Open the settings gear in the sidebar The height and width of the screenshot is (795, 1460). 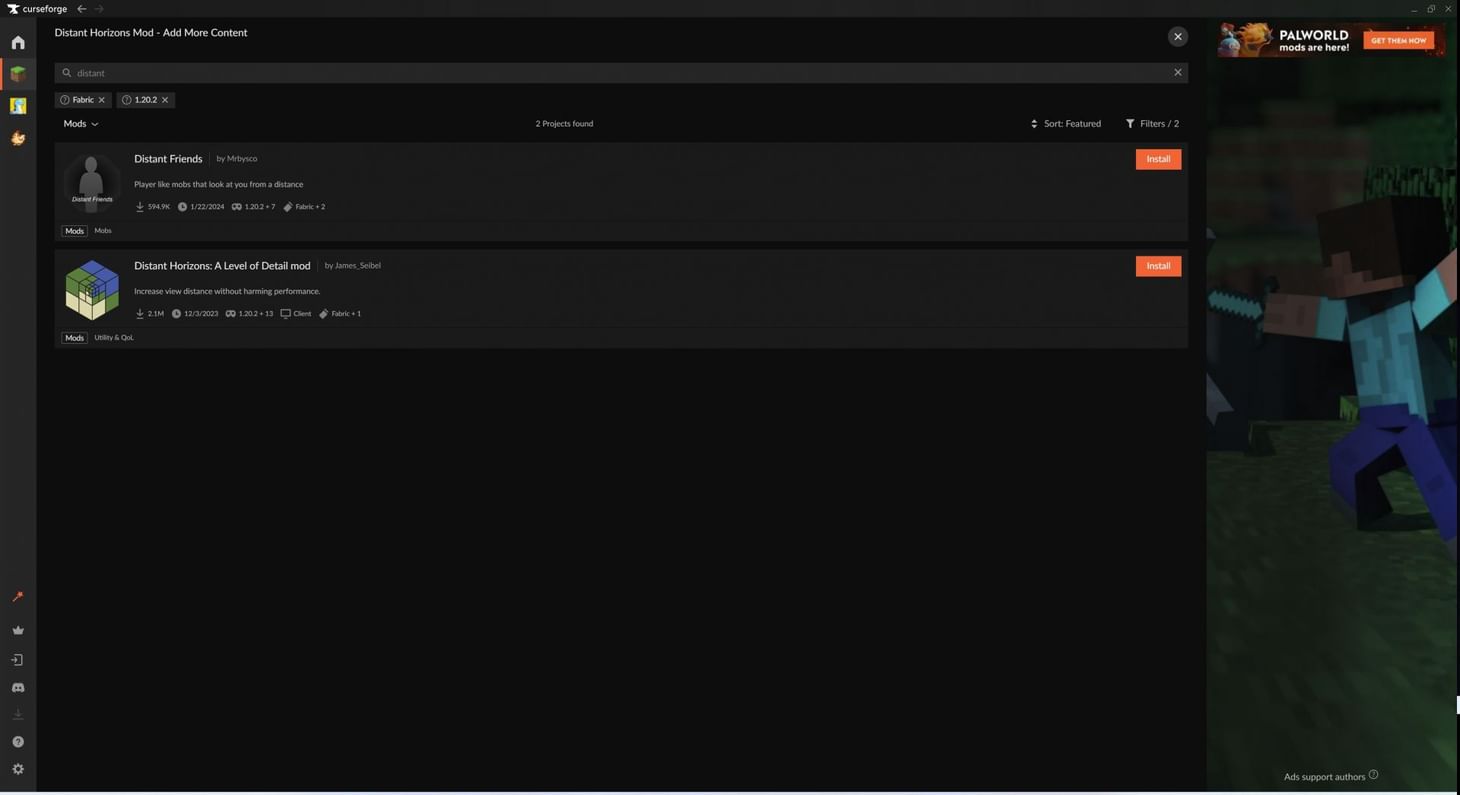coord(18,769)
